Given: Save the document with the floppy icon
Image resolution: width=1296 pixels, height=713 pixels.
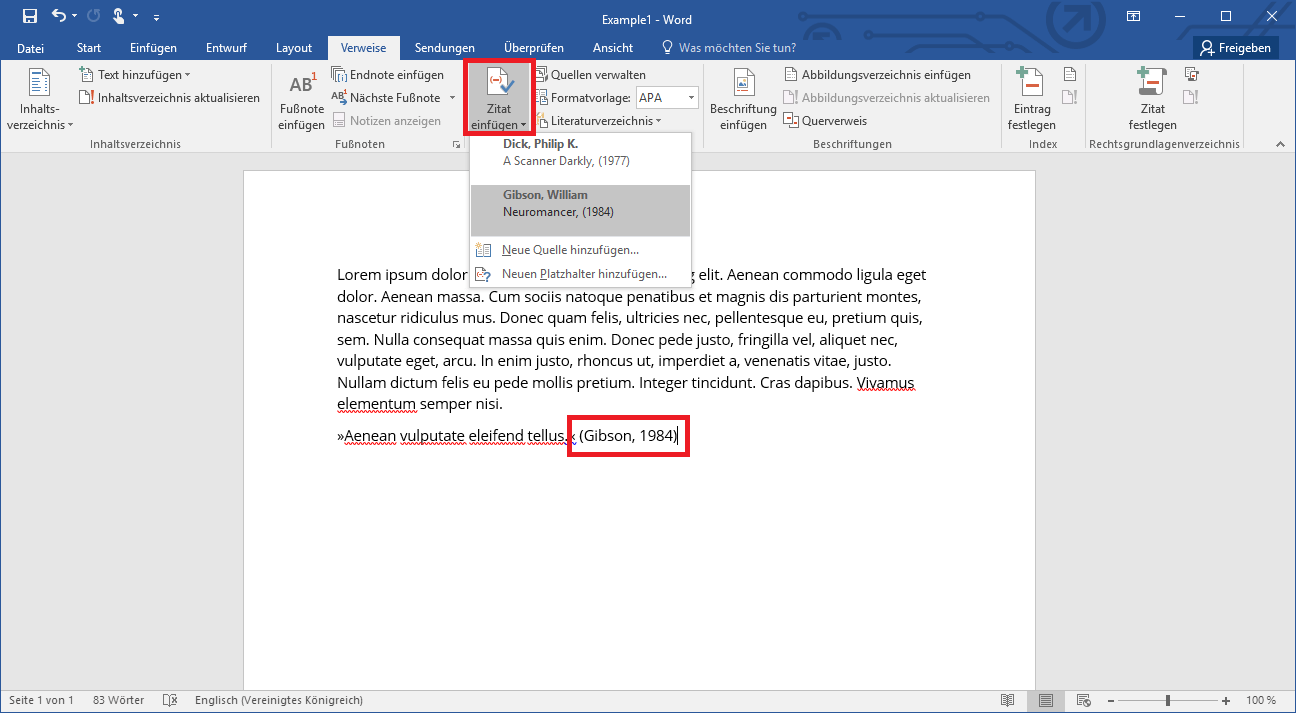Looking at the screenshot, I should point(29,16).
